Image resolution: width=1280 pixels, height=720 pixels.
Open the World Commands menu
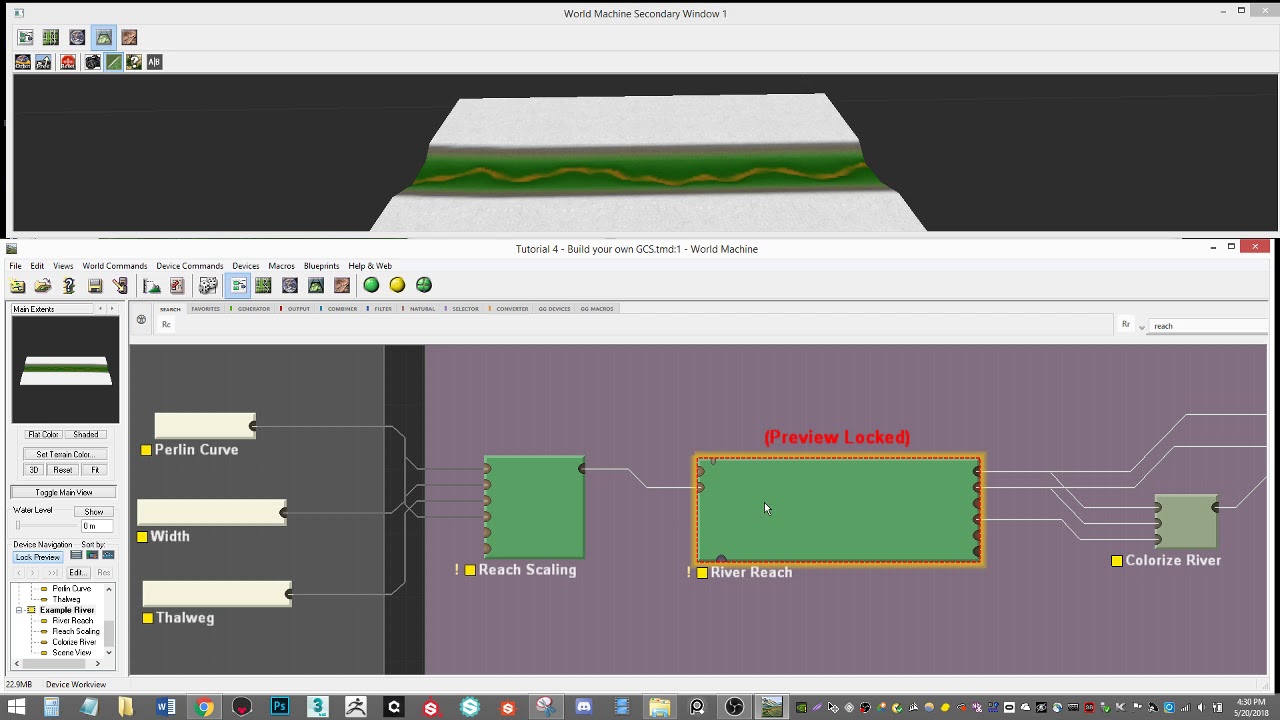coord(115,266)
